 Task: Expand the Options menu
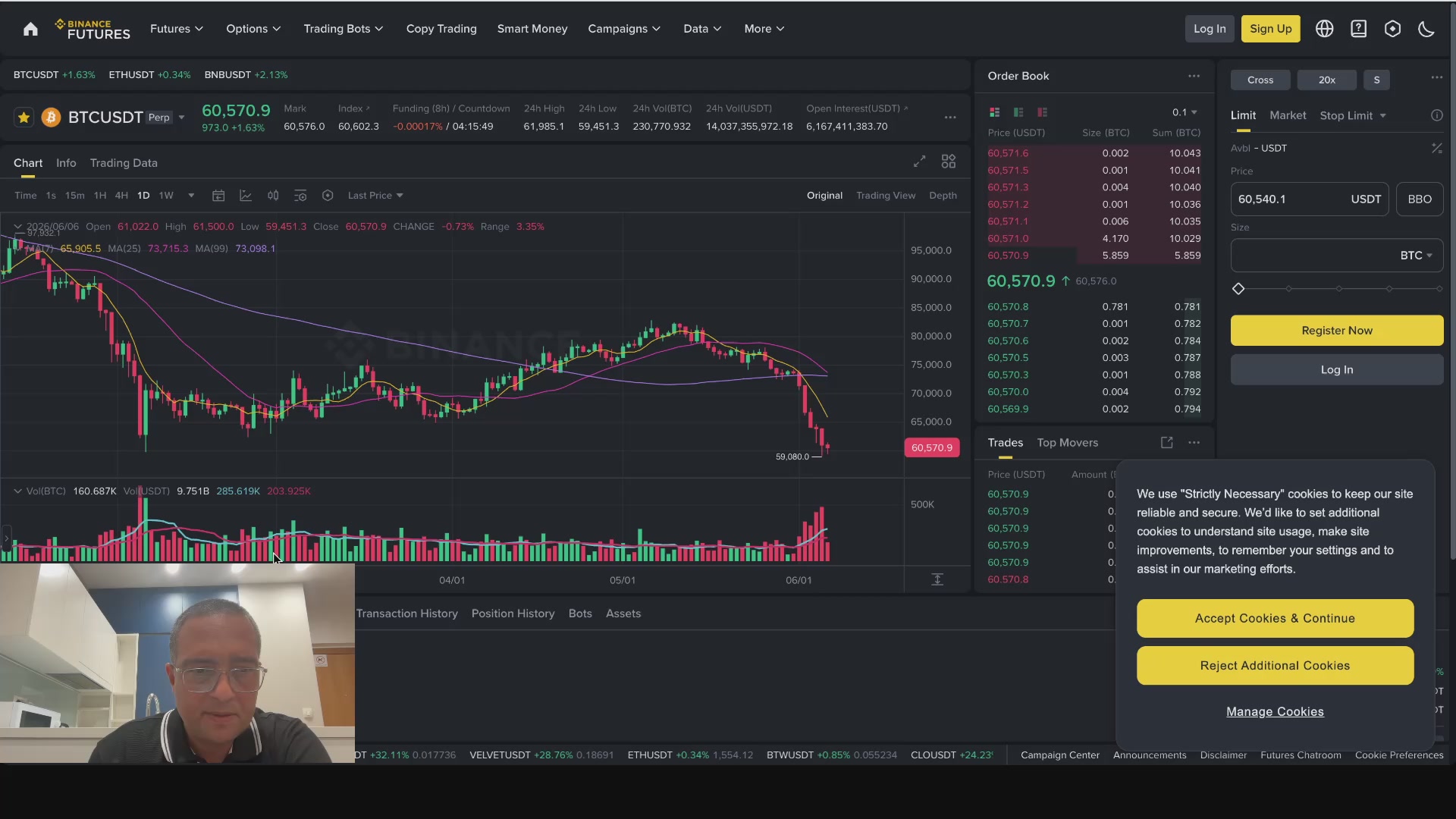(x=253, y=29)
